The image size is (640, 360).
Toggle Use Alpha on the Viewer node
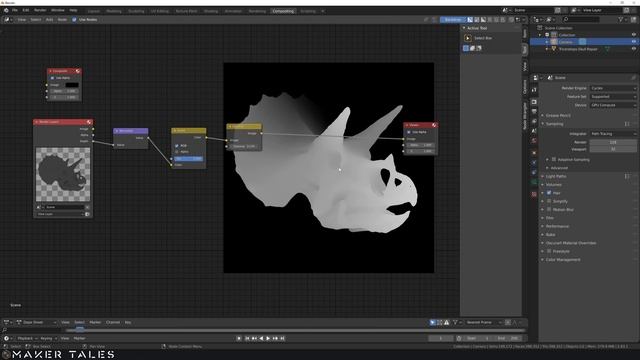coord(409,132)
